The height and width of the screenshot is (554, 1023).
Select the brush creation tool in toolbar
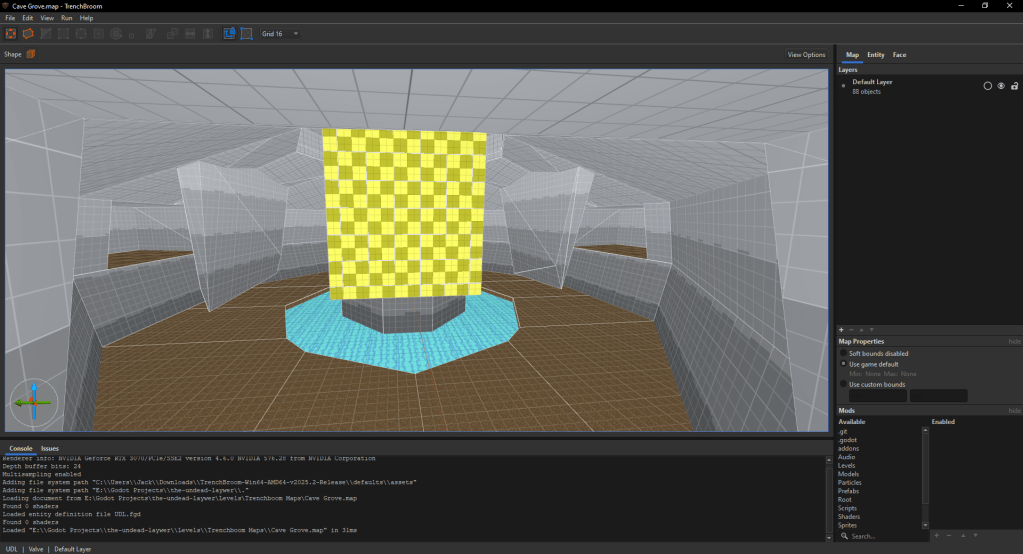click(28, 33)
